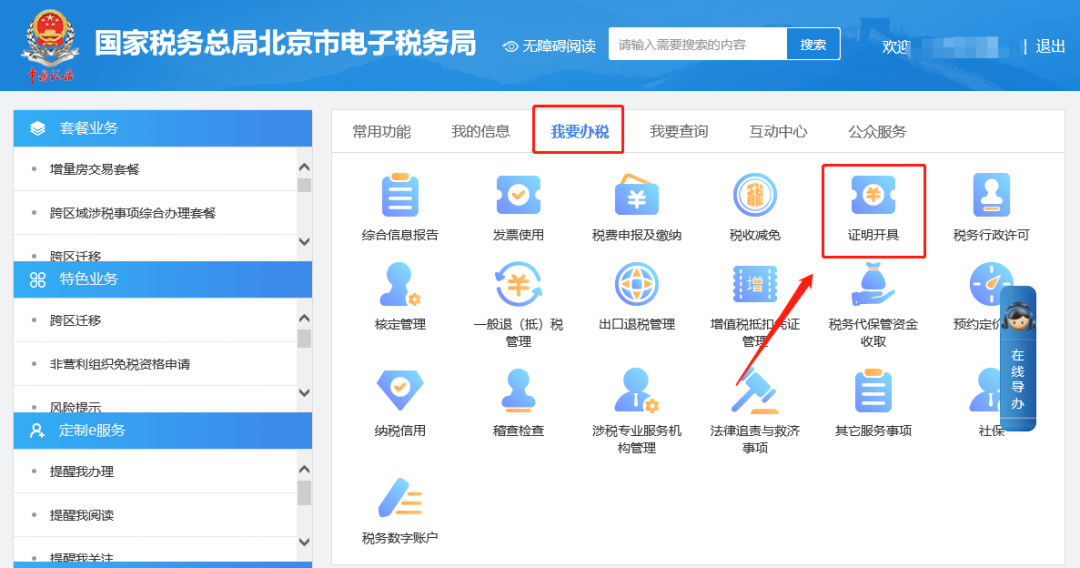Open 出口退税管理 icon
The height and width of the screenshot is (568, 1080).
636,284
